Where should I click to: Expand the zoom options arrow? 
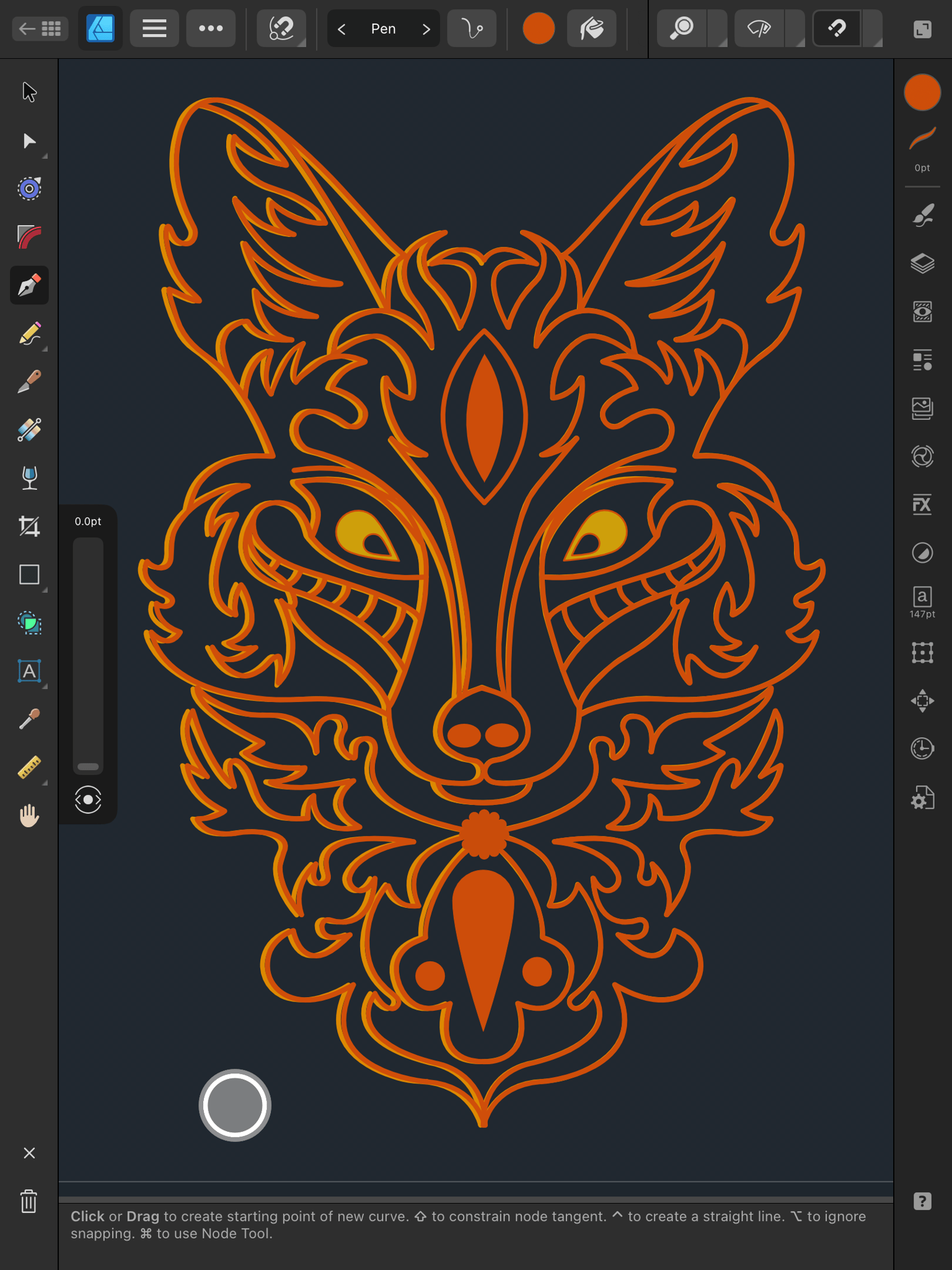click(x=718, y=29)
